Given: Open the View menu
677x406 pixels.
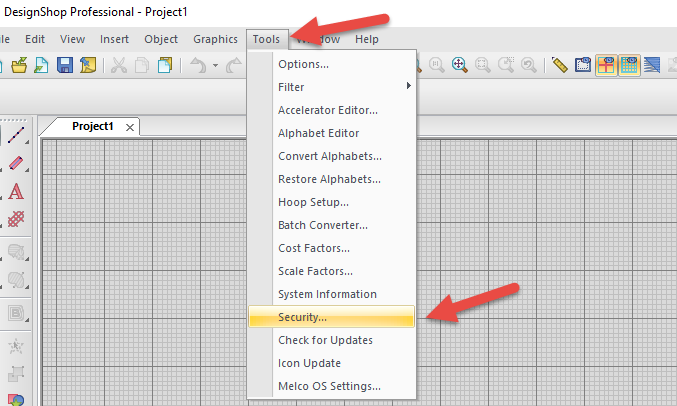Looking at the screenshot, I should 72,39.
